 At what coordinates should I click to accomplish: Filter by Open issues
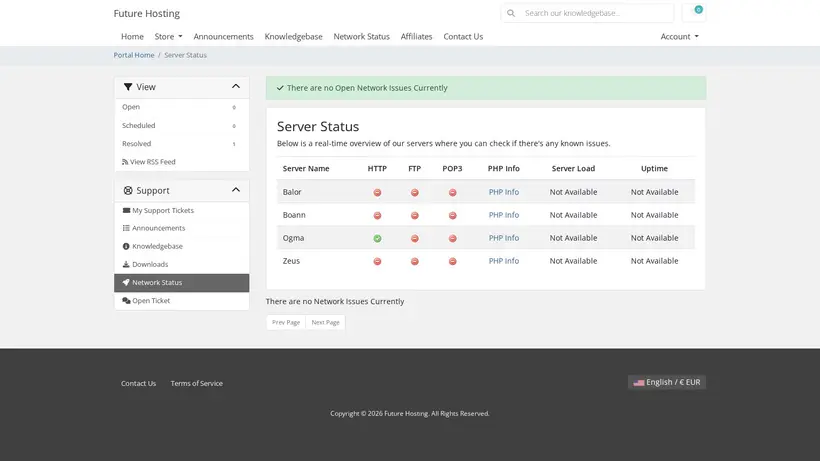click(x=181, y=107)
